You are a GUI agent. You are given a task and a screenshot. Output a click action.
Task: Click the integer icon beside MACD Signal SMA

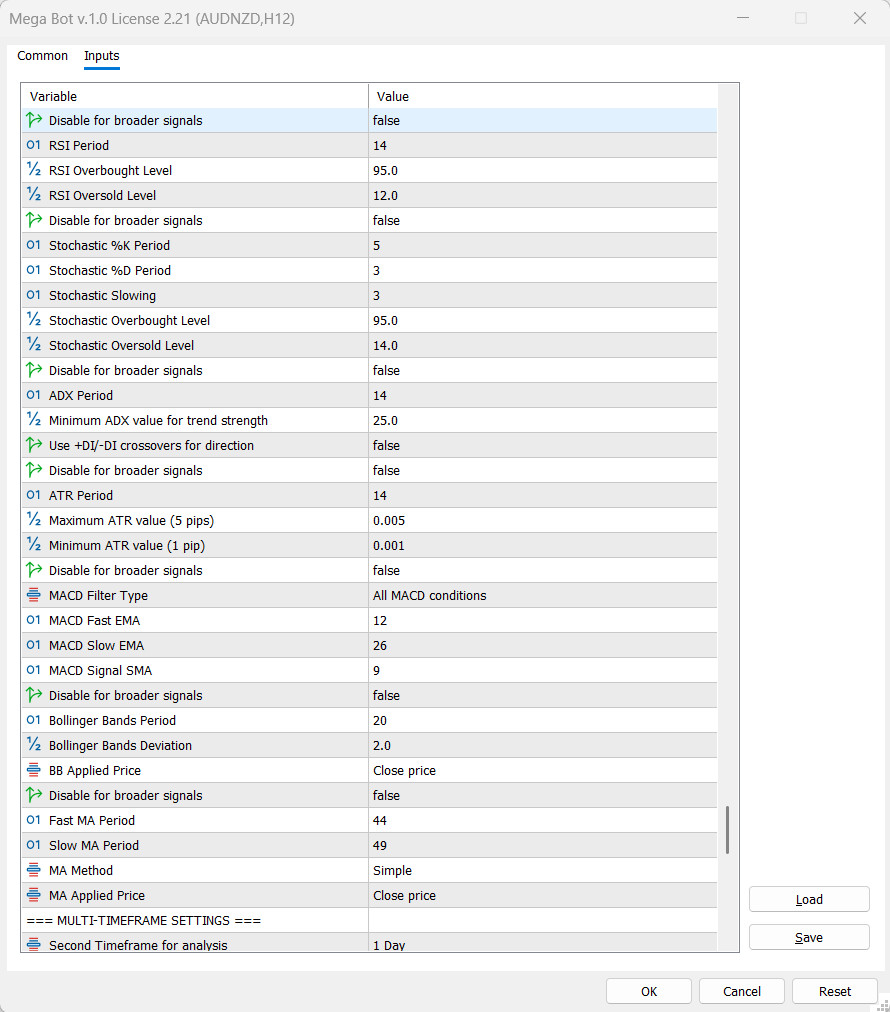click(x=34, y=670)
